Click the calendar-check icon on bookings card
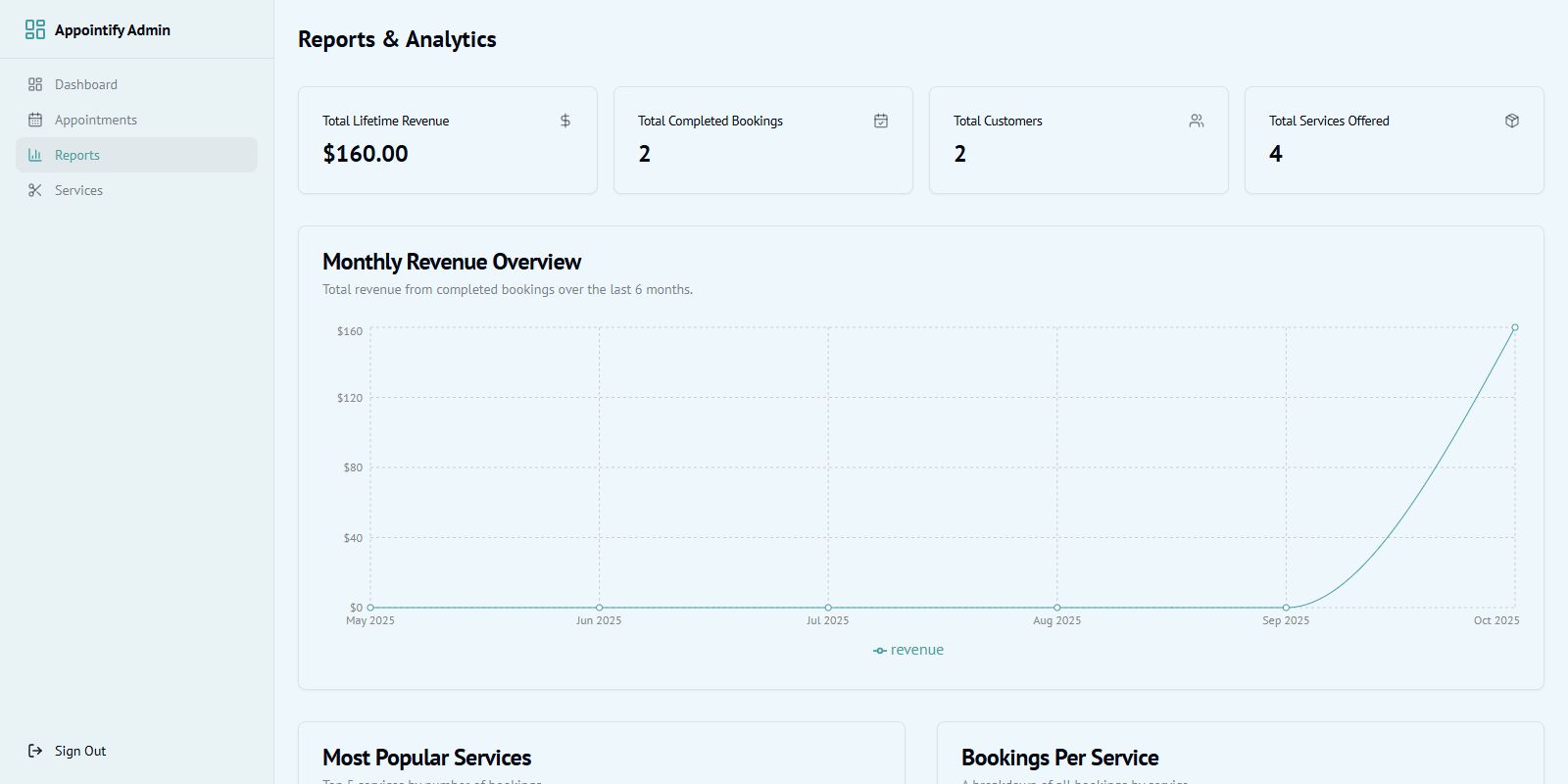This screenshot has height=784, width=1568. (881, 121)
